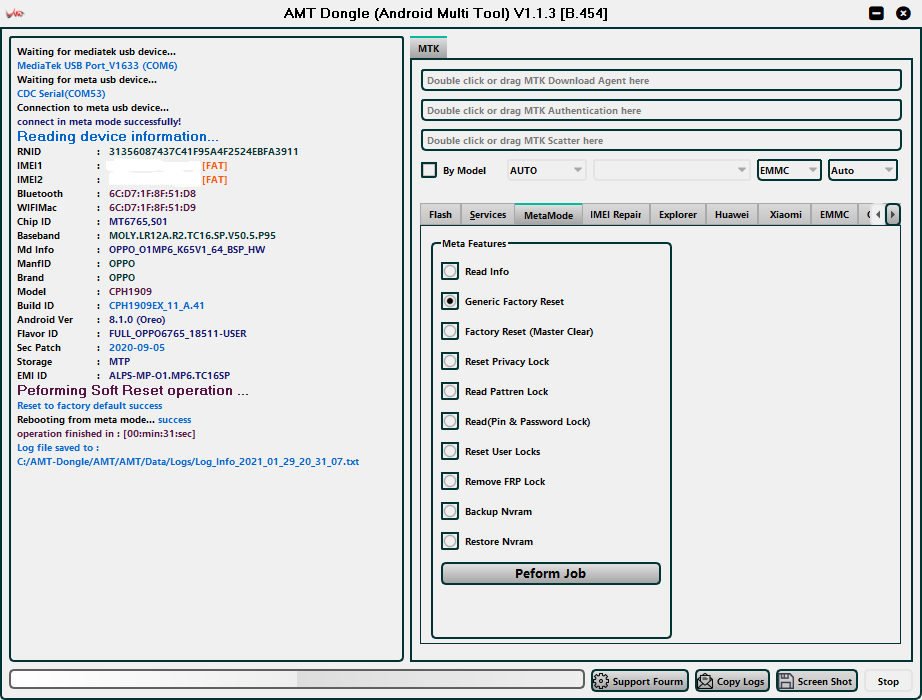Image resolution: width=922 pixels, height=700 pixels.
Task: Select Backup Nvram option
Action: click(450, 511)
